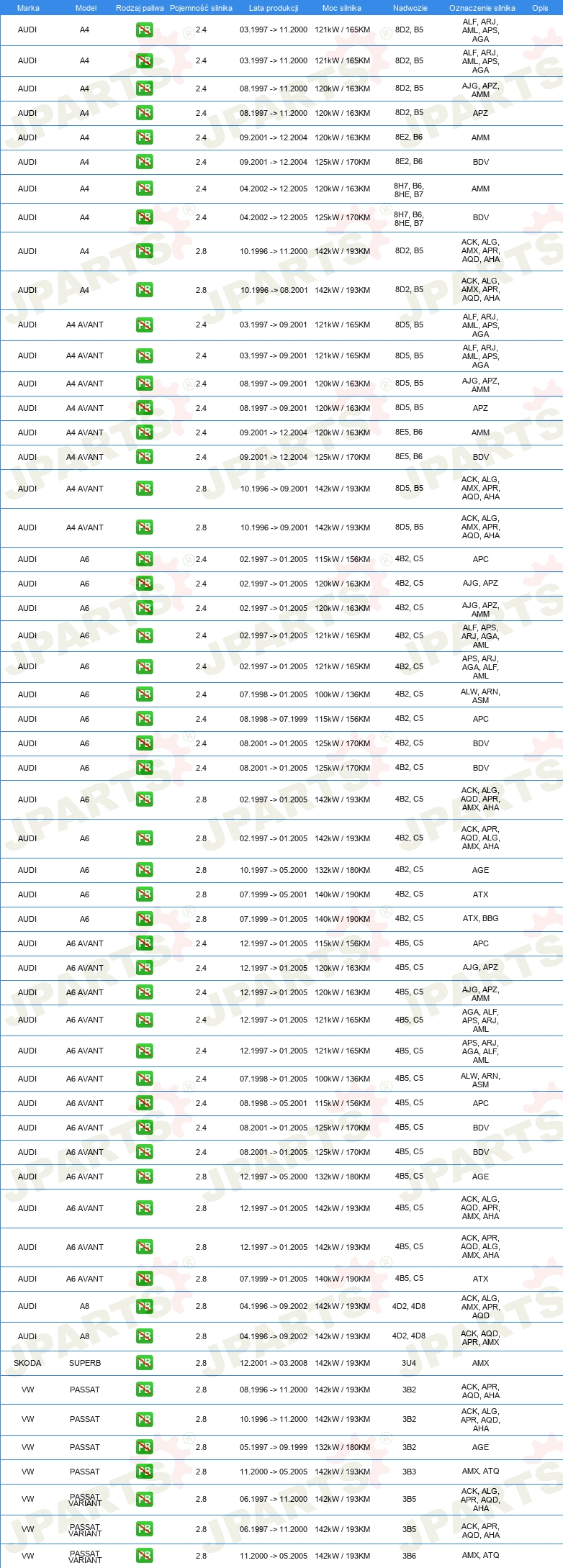The image size is (563, 1568).
Task: Click the 05.1997 PASSAT row's 132kW / 180KM cell
Action: [342, 1448]
